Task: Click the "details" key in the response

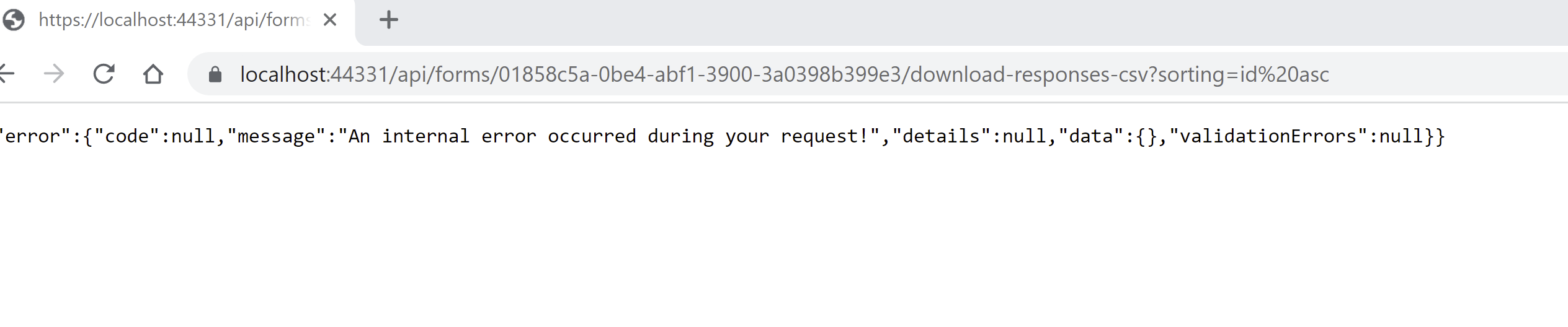Action: coord(941,136)
